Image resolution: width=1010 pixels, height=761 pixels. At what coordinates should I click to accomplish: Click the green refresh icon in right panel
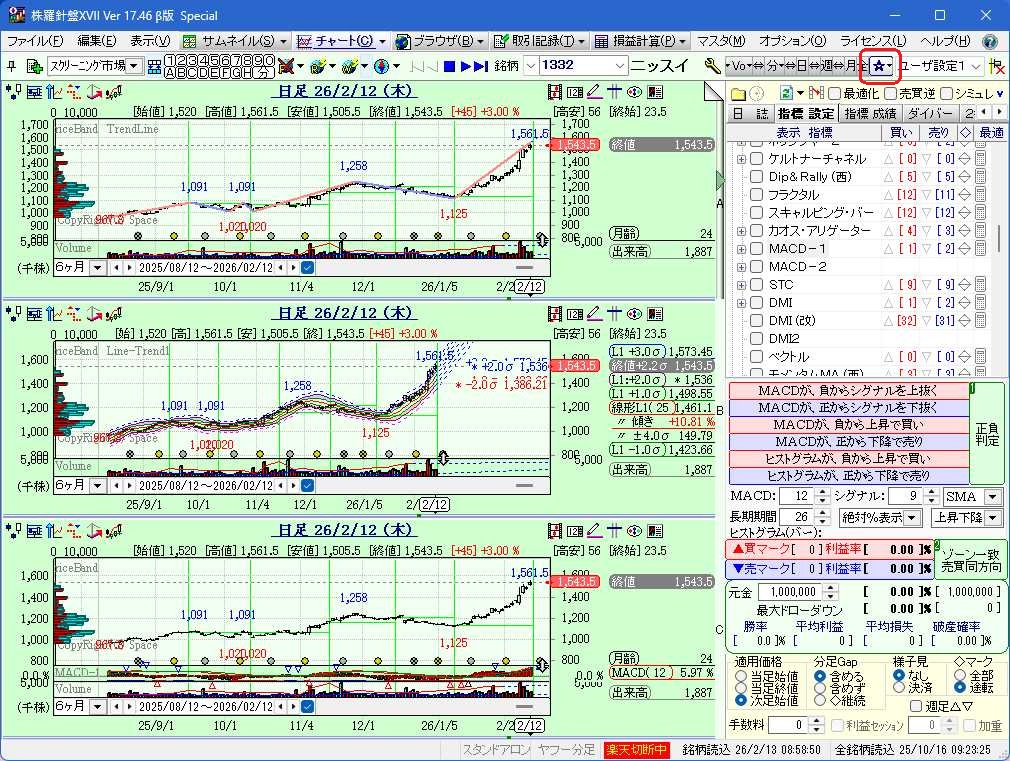click(x=786, y=93)
